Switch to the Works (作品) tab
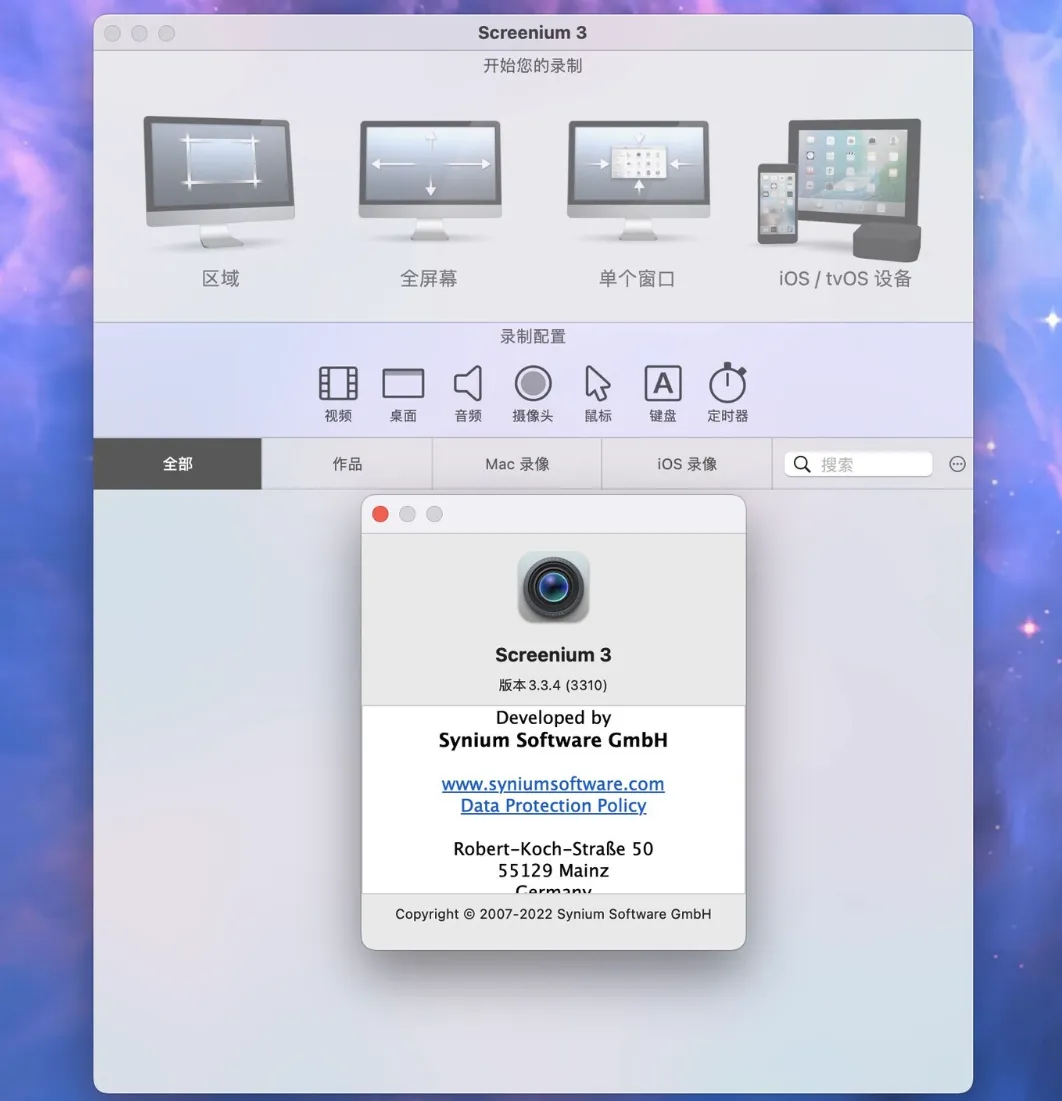 click(347, 464)
